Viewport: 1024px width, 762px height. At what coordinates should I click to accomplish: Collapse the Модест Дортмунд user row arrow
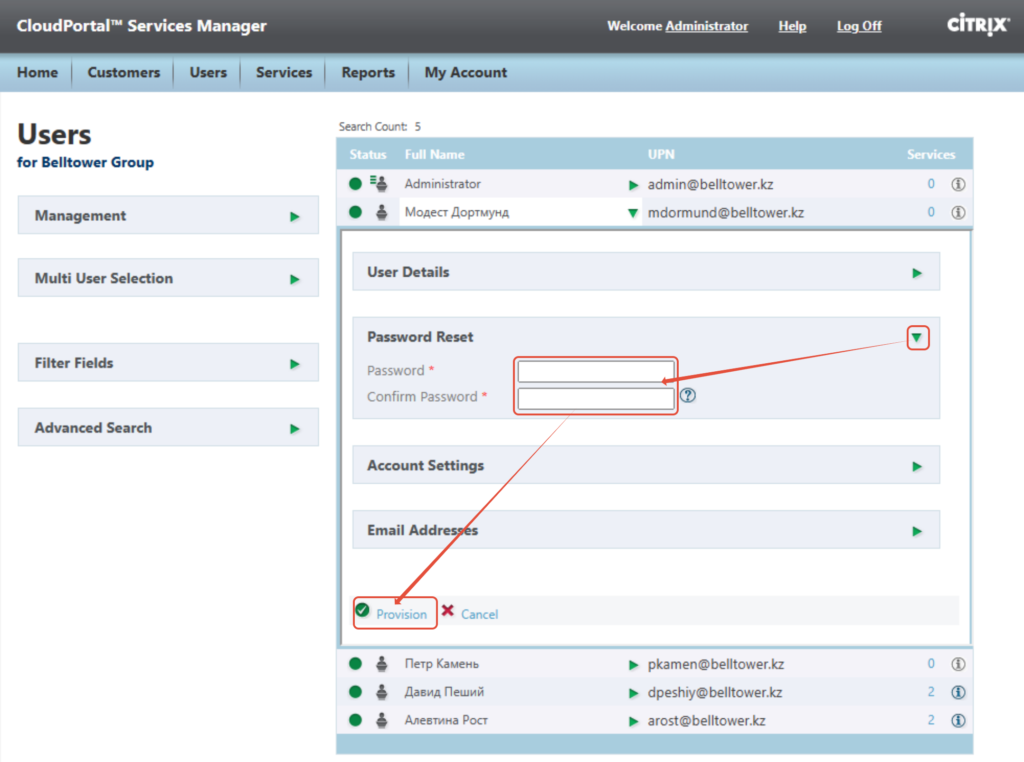[x=633, y=213]
